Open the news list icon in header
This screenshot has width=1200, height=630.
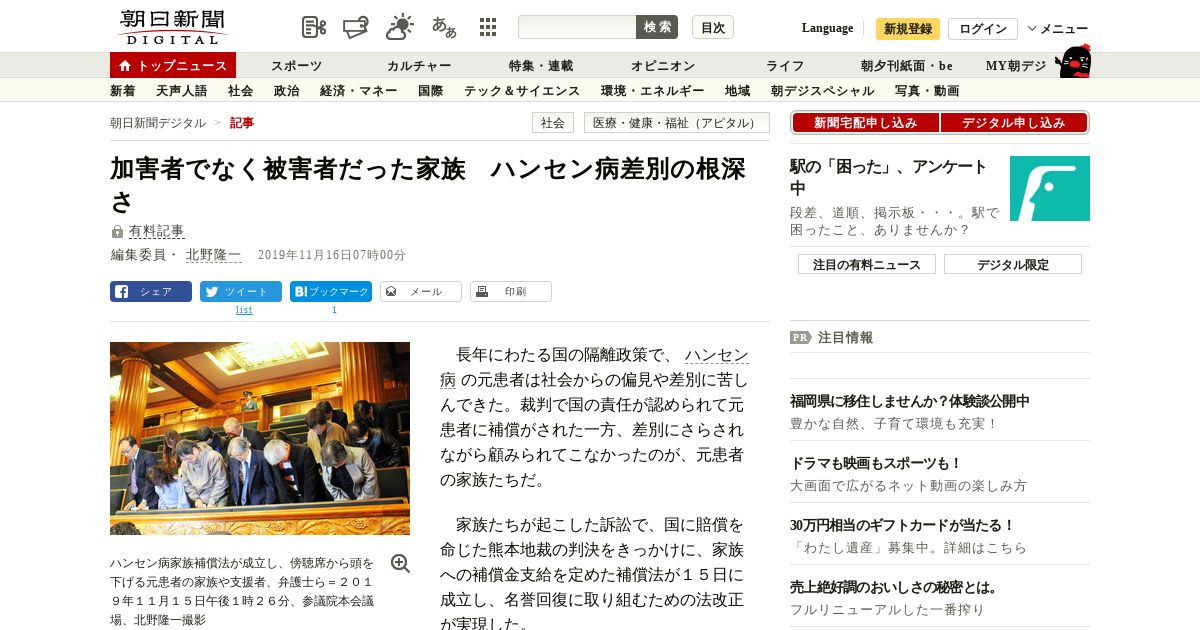click(314, 27)
